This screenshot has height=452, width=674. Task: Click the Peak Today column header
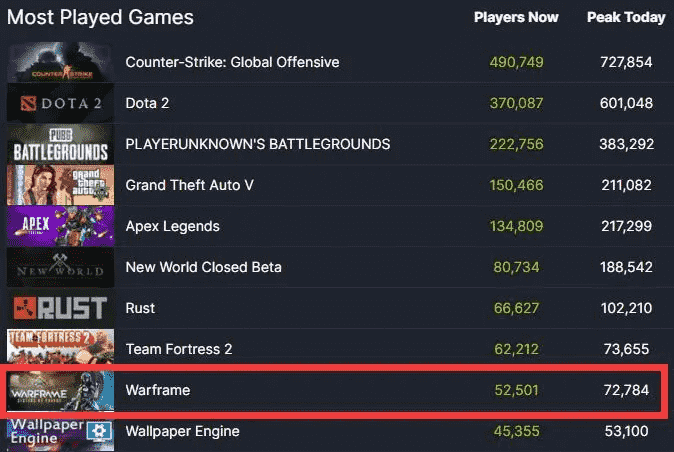coord(626,17)
